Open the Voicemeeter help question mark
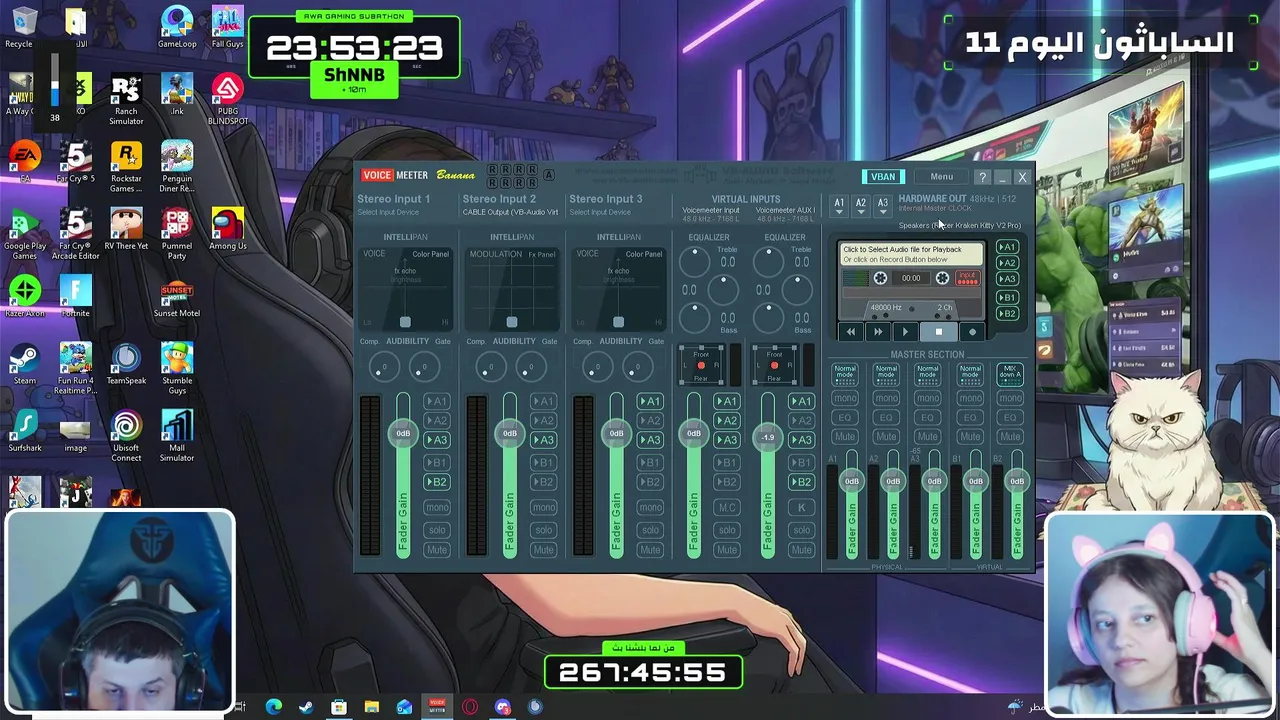 coord(982,177)
